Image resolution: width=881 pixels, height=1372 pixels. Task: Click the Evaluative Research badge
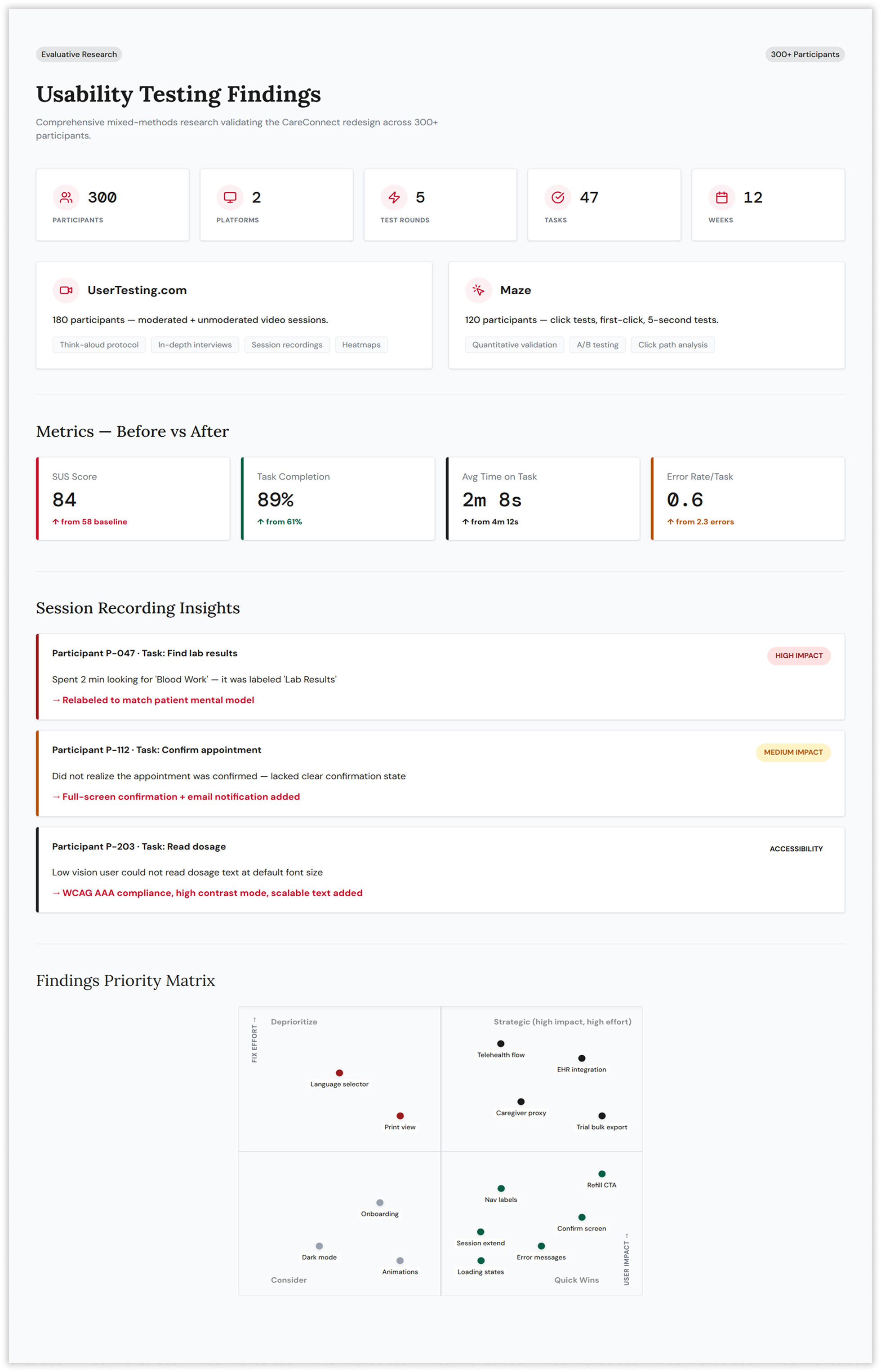tap(79, 54)
